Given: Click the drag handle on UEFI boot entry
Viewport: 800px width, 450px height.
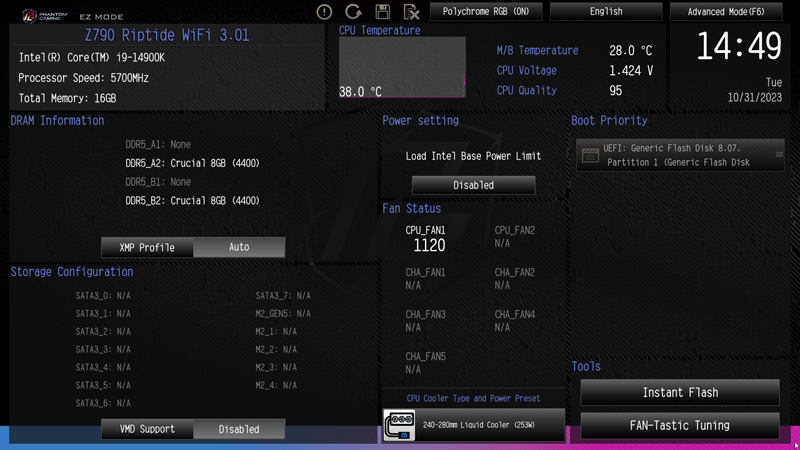Looking at the screenshot, I should 779,154.
